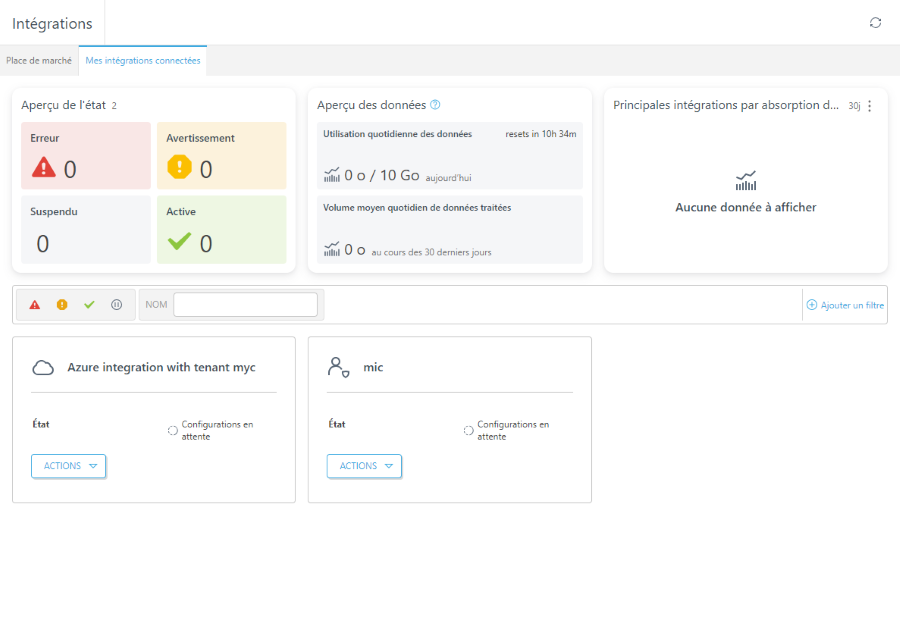Select the Mes intégrations connectées tab

point(143,61)
